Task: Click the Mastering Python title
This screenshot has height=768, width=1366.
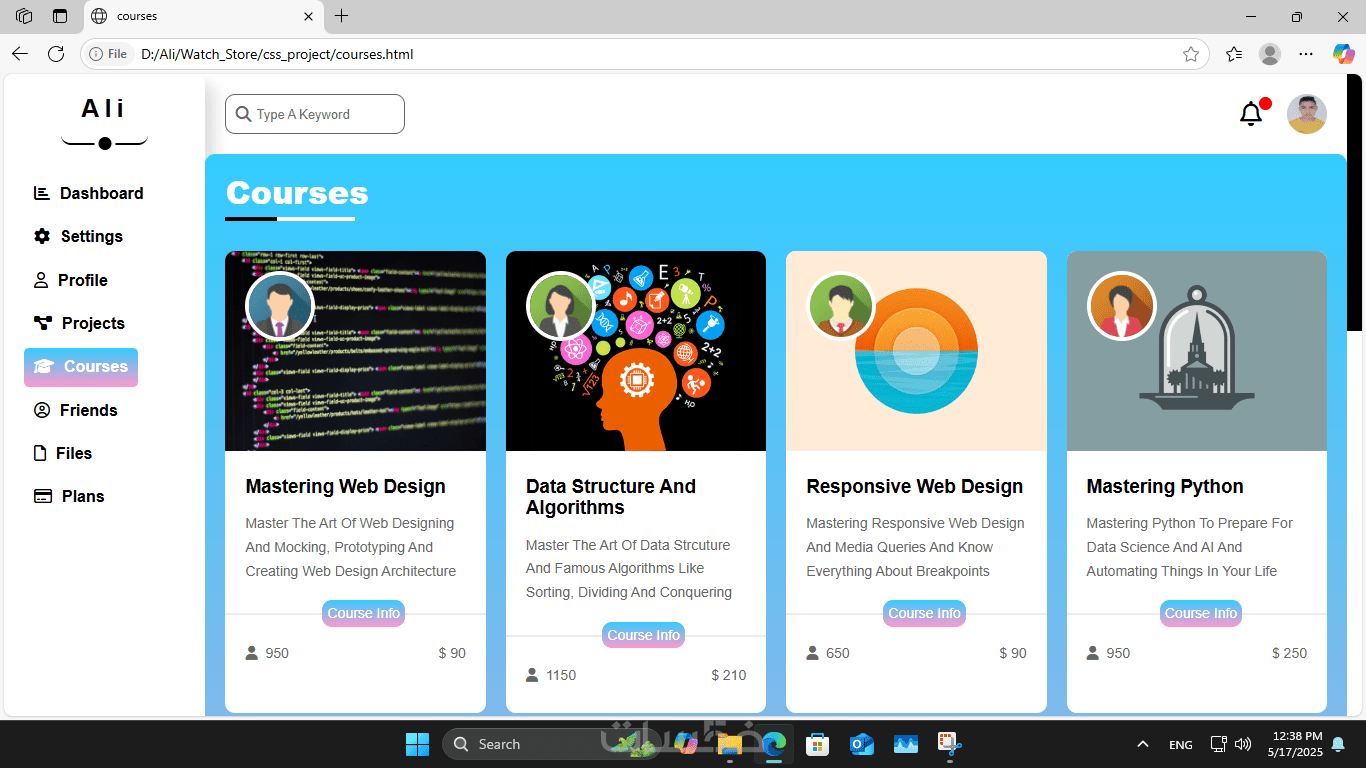Action: click(x=1165, y=487)
